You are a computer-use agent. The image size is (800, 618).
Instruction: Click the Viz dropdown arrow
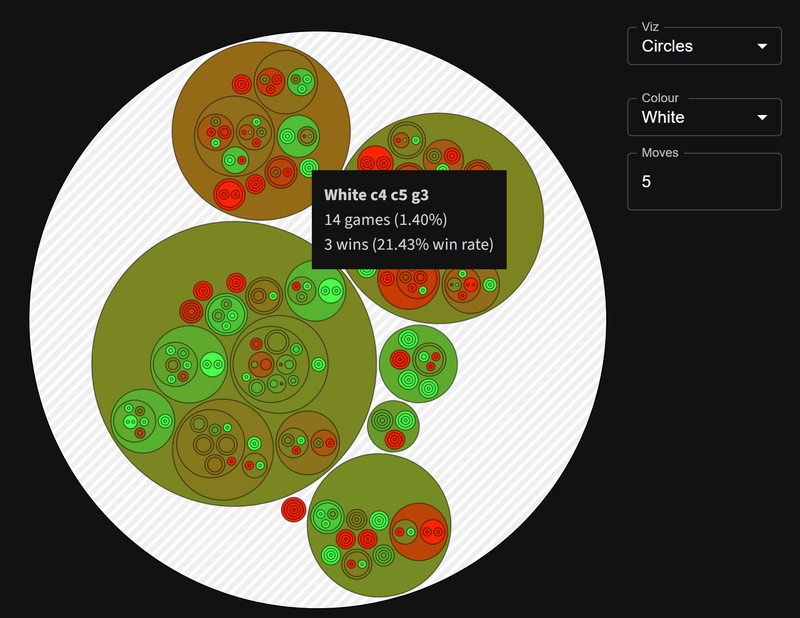(x=763, y=46)
